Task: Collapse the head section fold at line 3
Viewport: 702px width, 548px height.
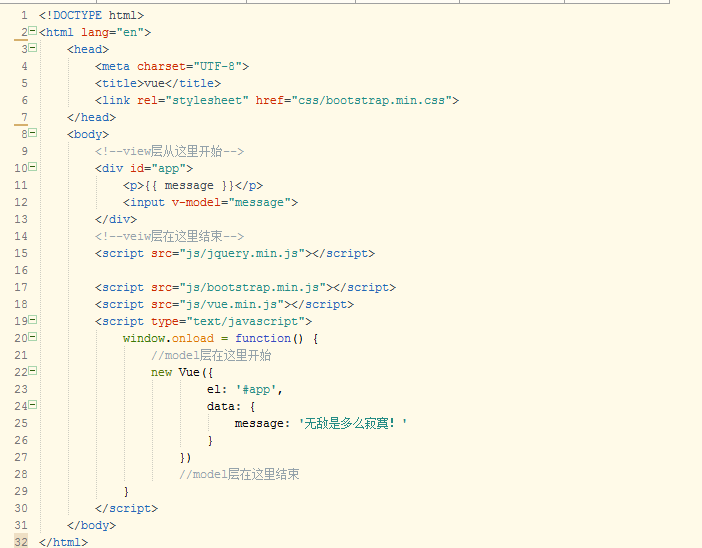Action: tap(33, 48)
